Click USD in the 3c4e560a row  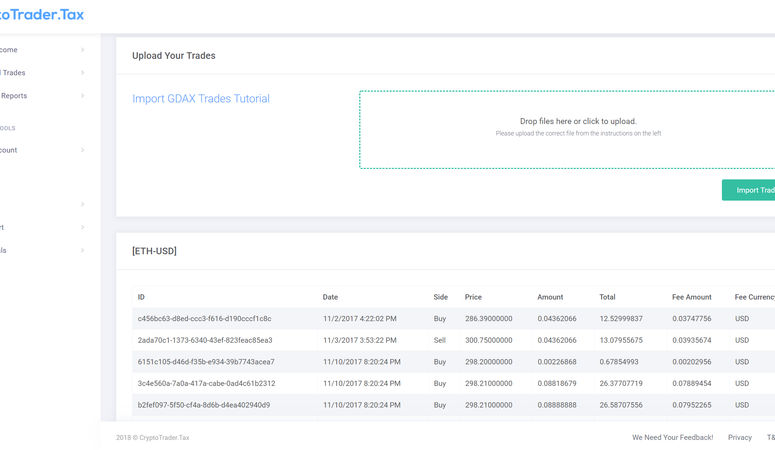pos(742,383)
